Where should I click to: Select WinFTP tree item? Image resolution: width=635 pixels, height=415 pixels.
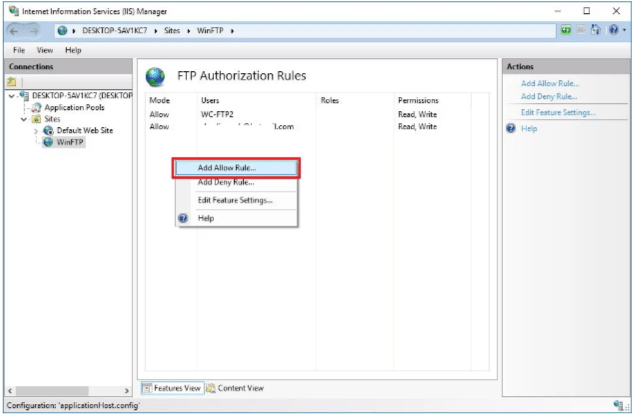[70, 142]
